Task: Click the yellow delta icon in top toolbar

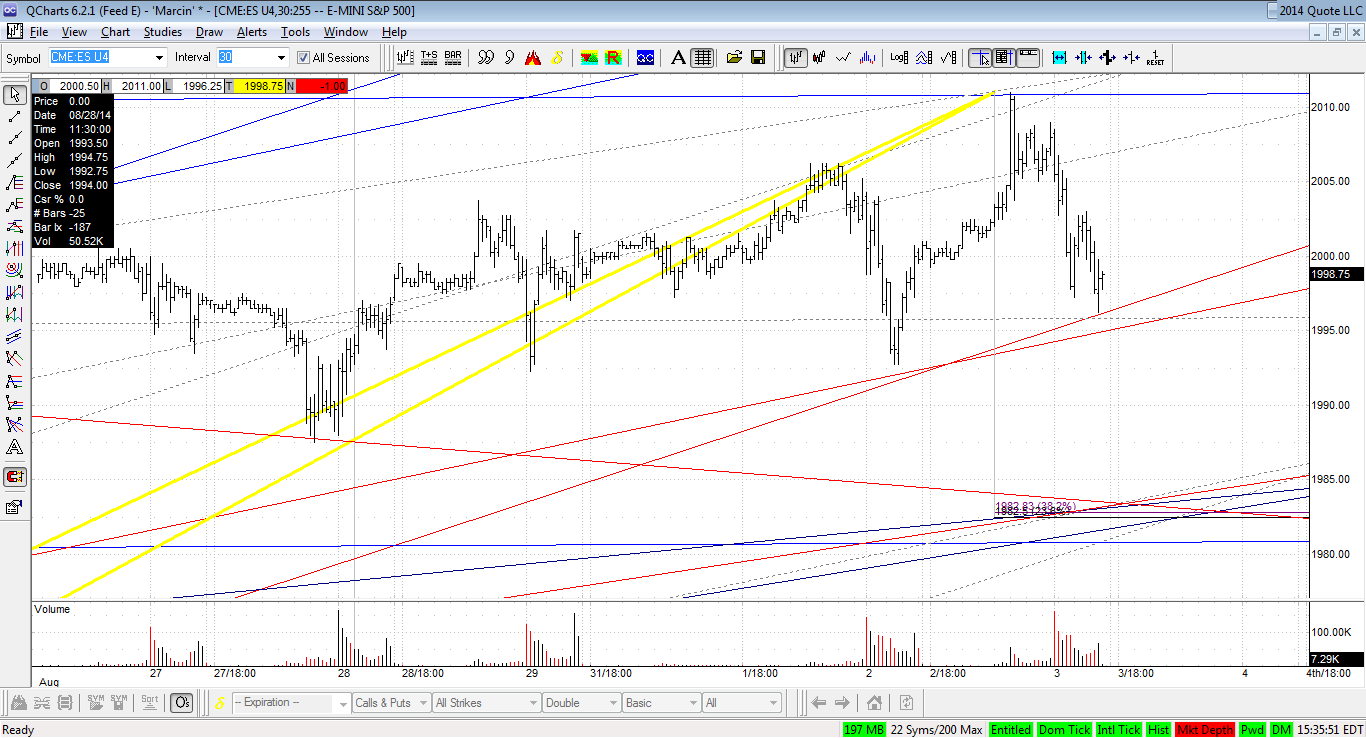Action: [x=557, y=58]
